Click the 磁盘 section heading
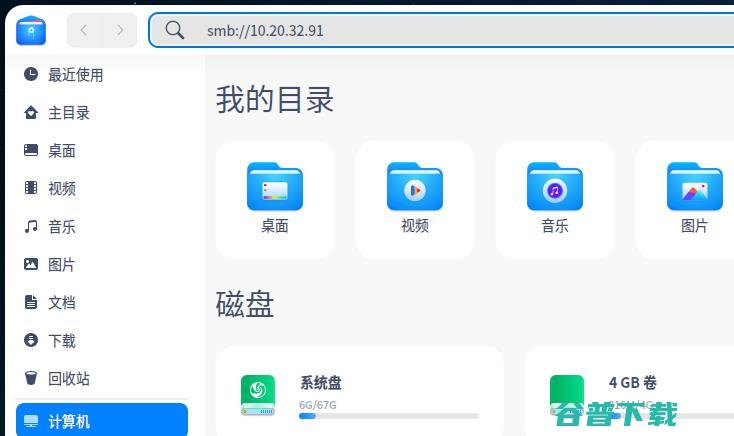 point(245,304)
